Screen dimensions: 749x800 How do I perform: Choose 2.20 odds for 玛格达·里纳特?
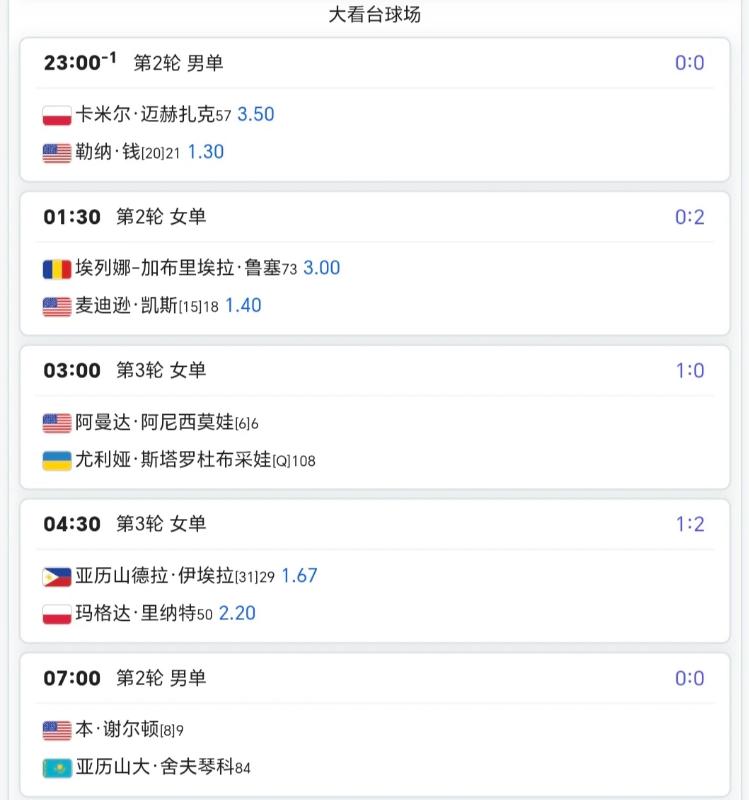237,613
